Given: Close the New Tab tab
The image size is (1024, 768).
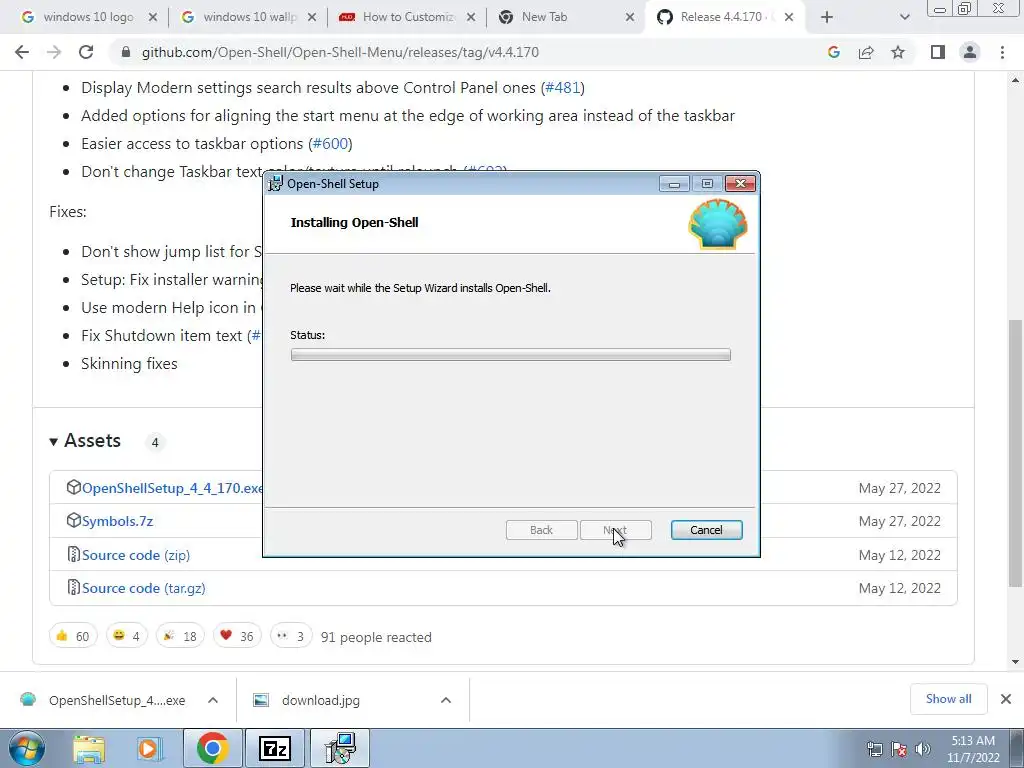Looking at the screenshot, I should tap(630, 18).
